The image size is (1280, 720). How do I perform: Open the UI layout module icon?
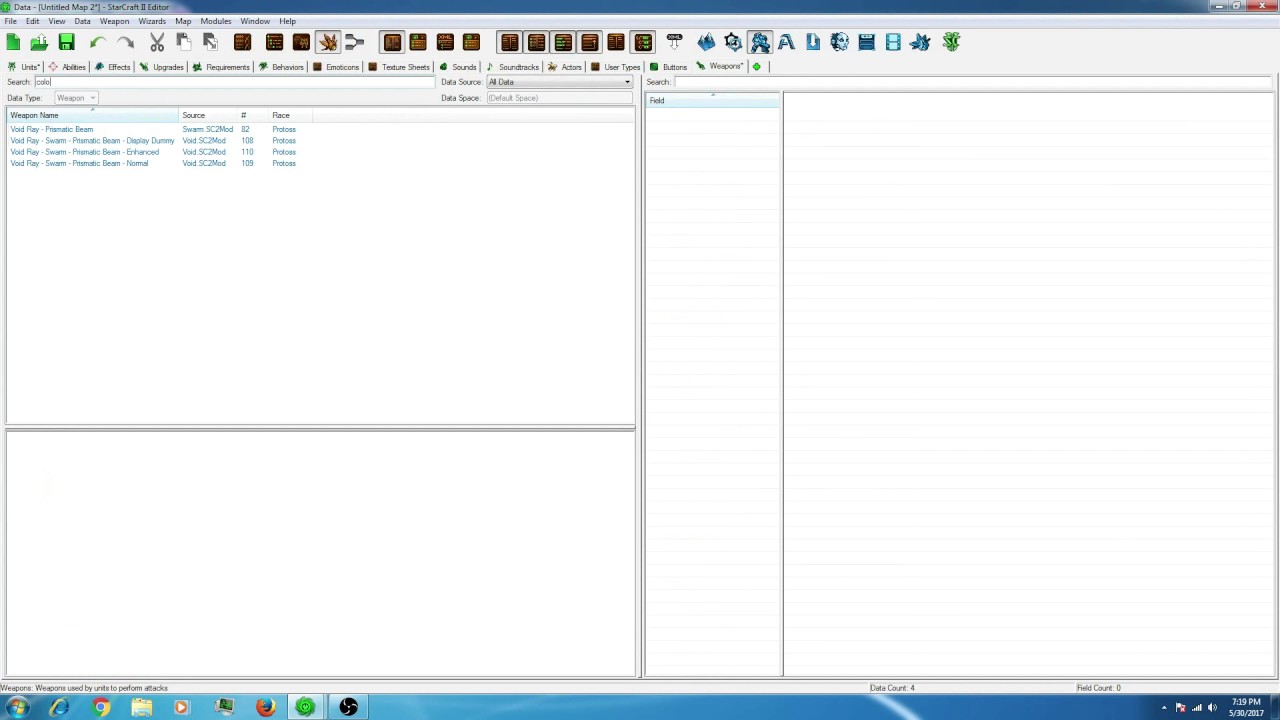pos(866,42)
